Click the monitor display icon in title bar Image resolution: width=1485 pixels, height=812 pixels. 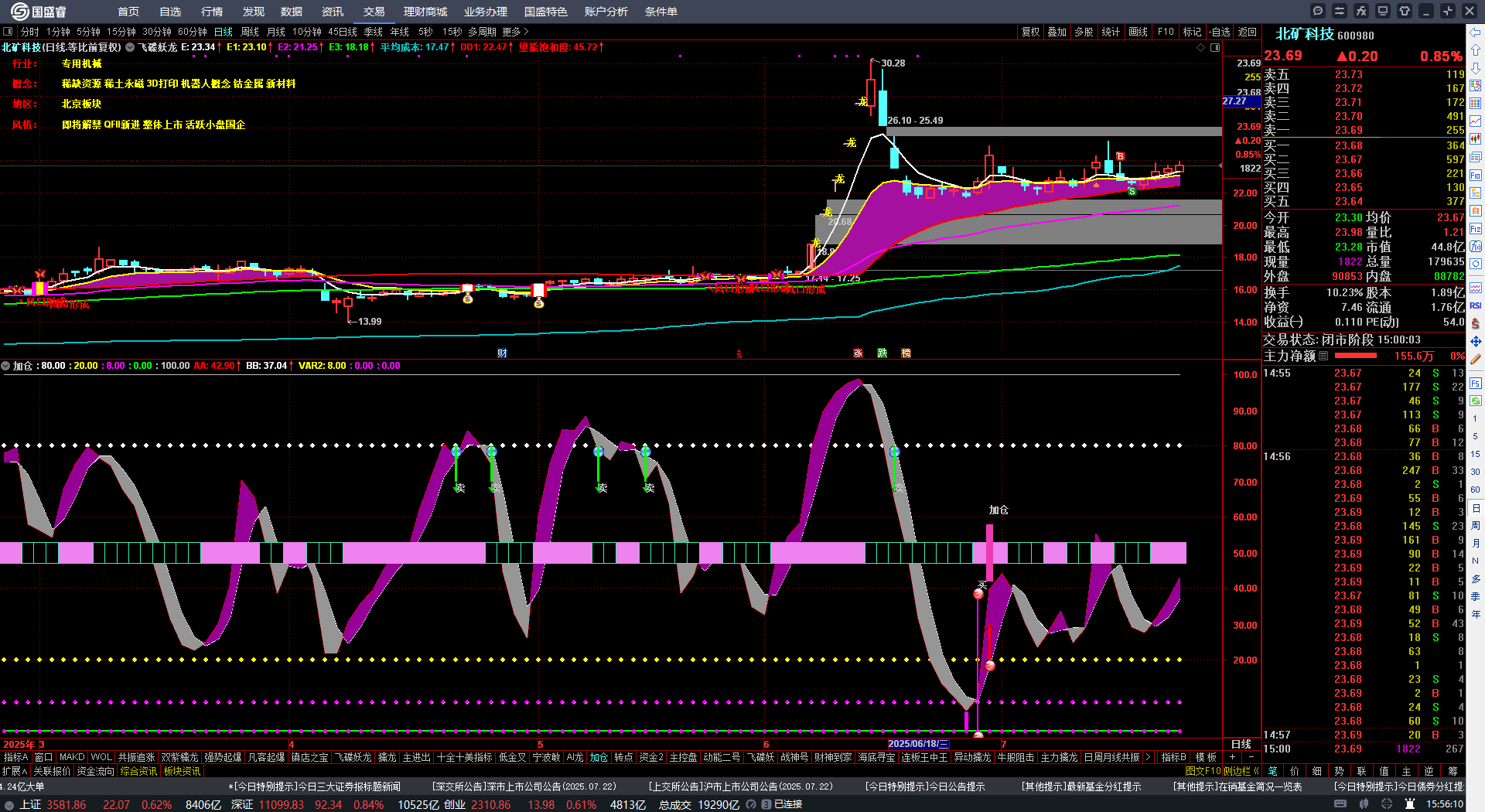(x=1383, y=11)
